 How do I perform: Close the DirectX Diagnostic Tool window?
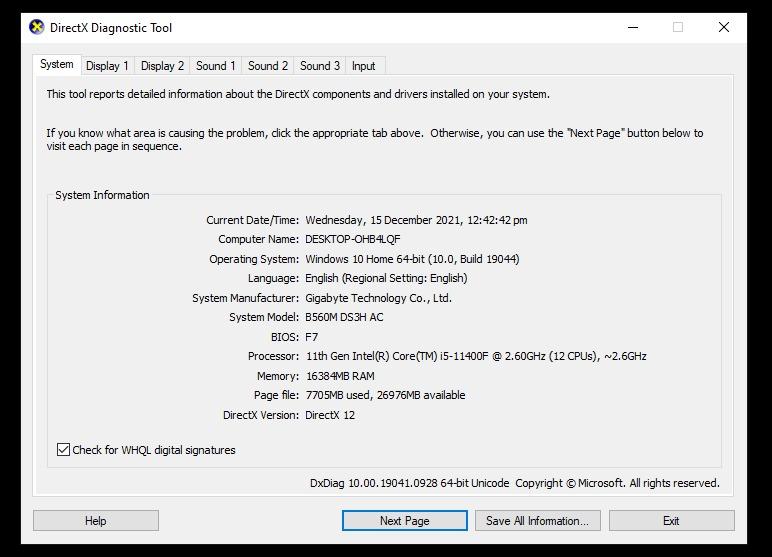tap(724, 27)
